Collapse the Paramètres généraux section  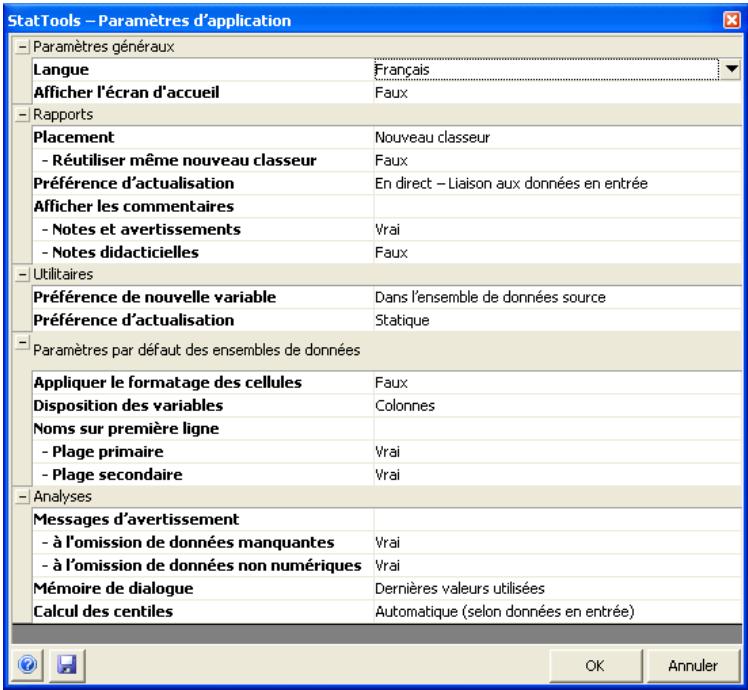click(22, 47)
